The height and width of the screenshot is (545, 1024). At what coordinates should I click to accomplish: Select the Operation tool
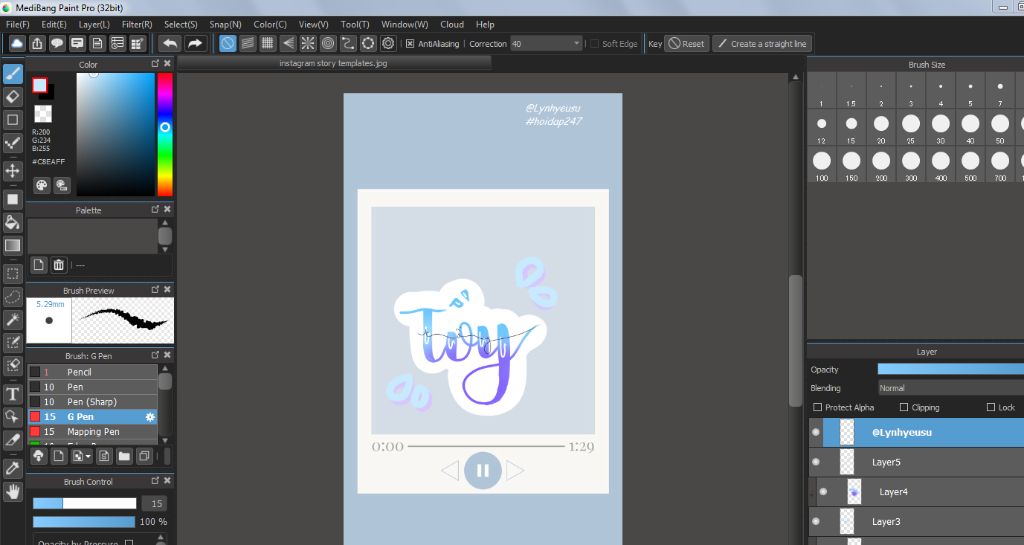point(12,416)
